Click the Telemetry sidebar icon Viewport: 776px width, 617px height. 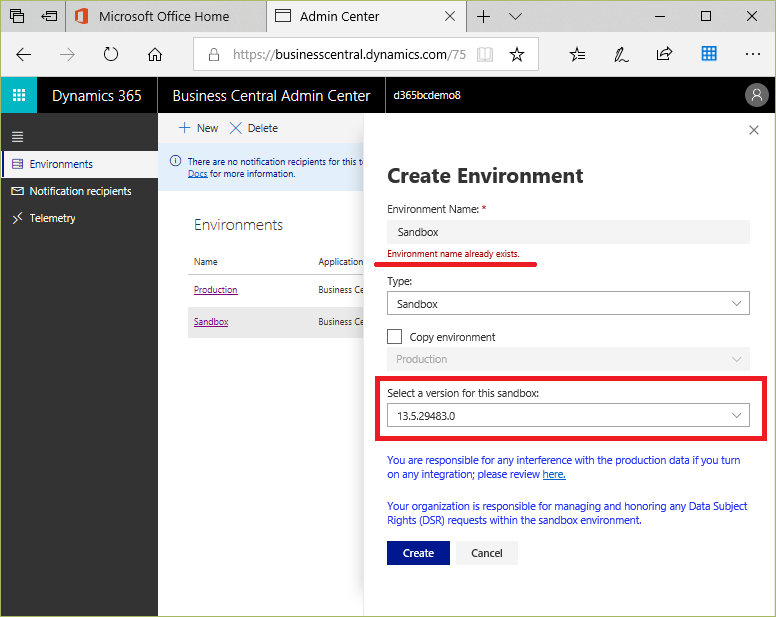[17, 218]
